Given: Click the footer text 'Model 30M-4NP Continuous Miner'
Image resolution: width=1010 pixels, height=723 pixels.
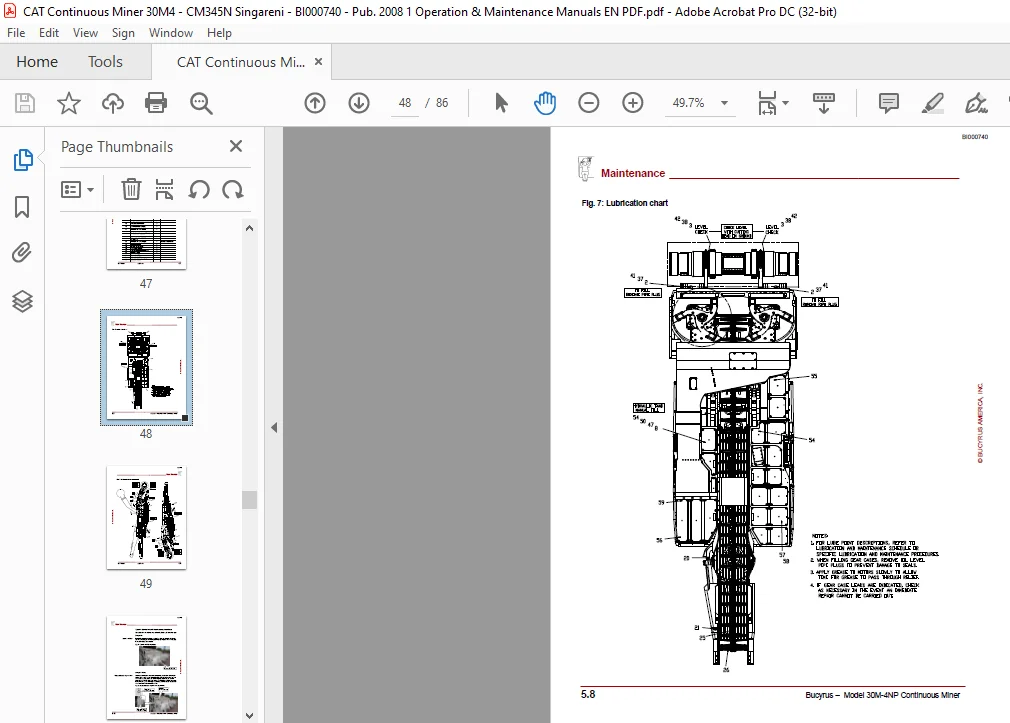Looking at the screenshot, I should [901, 695].
